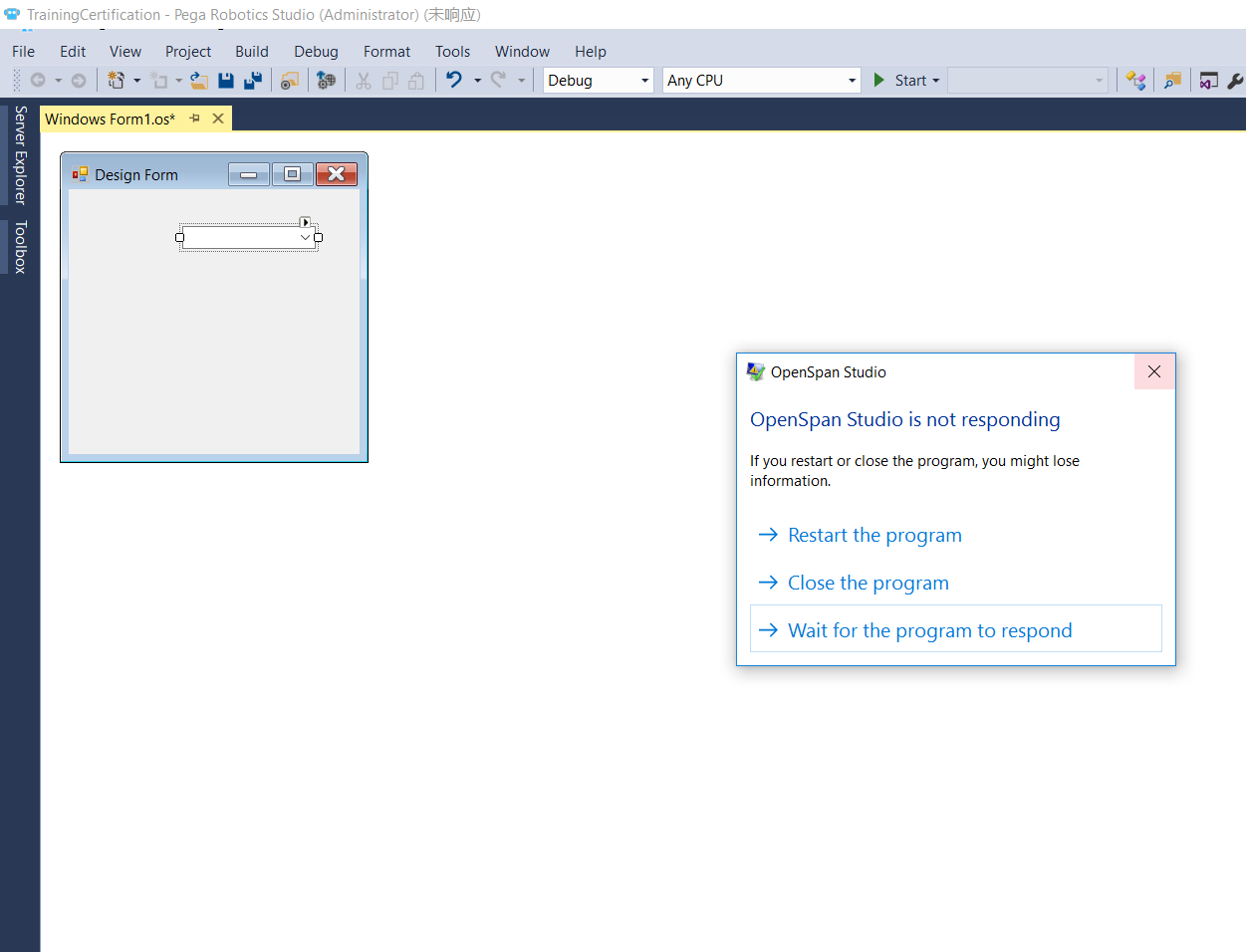Click the folder with magnifier toolbar icon
This screenshot has width=1246, height=952.
[x=1172, y=81]
